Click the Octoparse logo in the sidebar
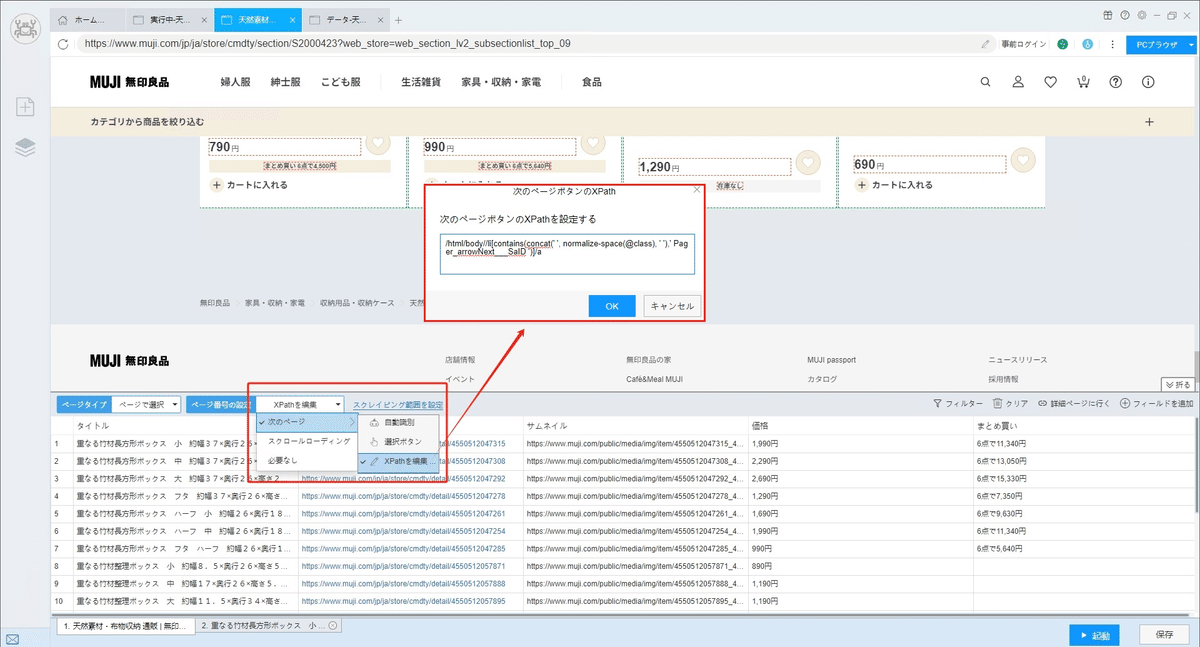1200x647 pixels. [25, 27]
